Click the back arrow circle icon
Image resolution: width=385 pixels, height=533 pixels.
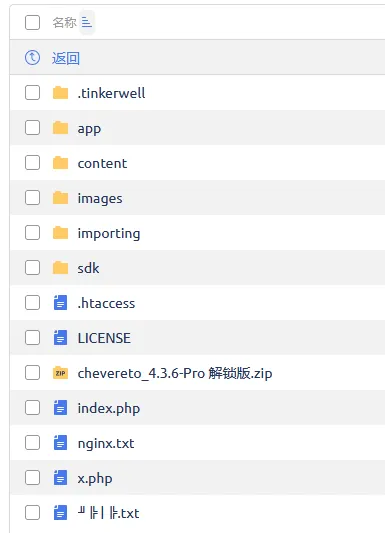click(x=32, y=58)
